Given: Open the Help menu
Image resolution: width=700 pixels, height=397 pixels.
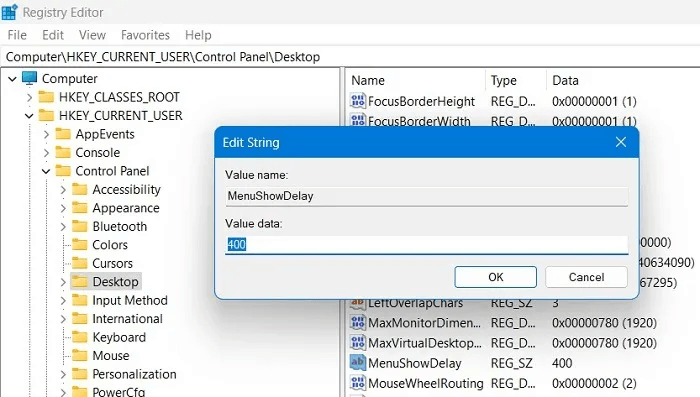Looking at the screenshot, I should point(198,35).
